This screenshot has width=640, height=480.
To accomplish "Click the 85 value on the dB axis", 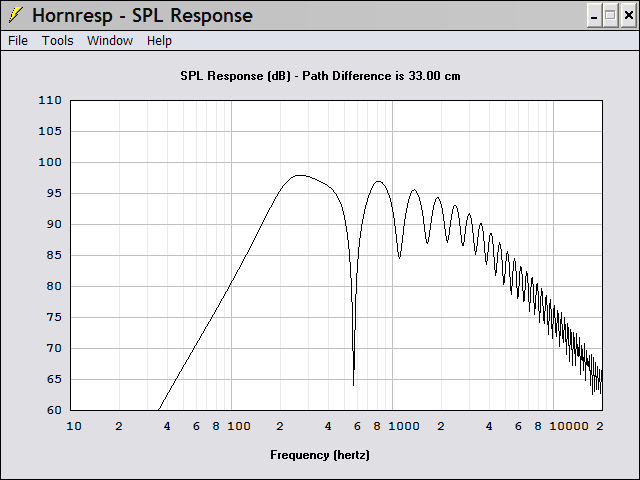I will 54,256.
